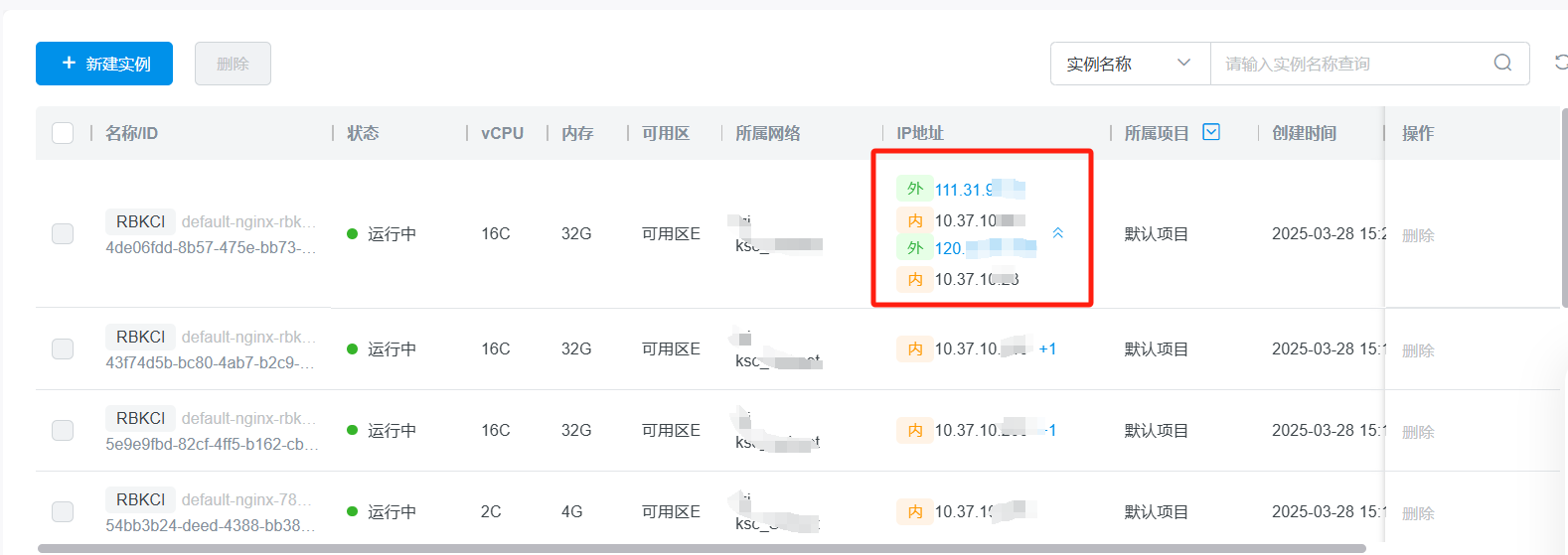Select the 2C 4G instance checkbox

(63, 511)
